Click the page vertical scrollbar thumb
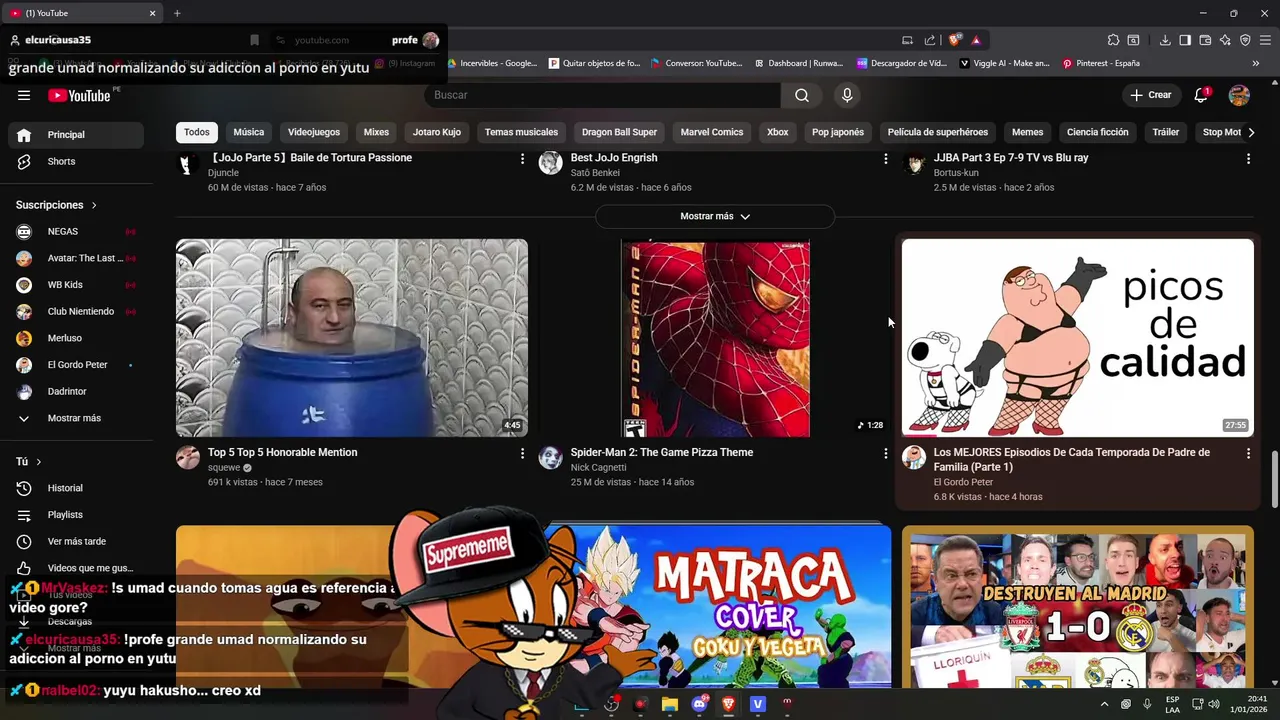 pyautogui.click(x=1274, y=480)
